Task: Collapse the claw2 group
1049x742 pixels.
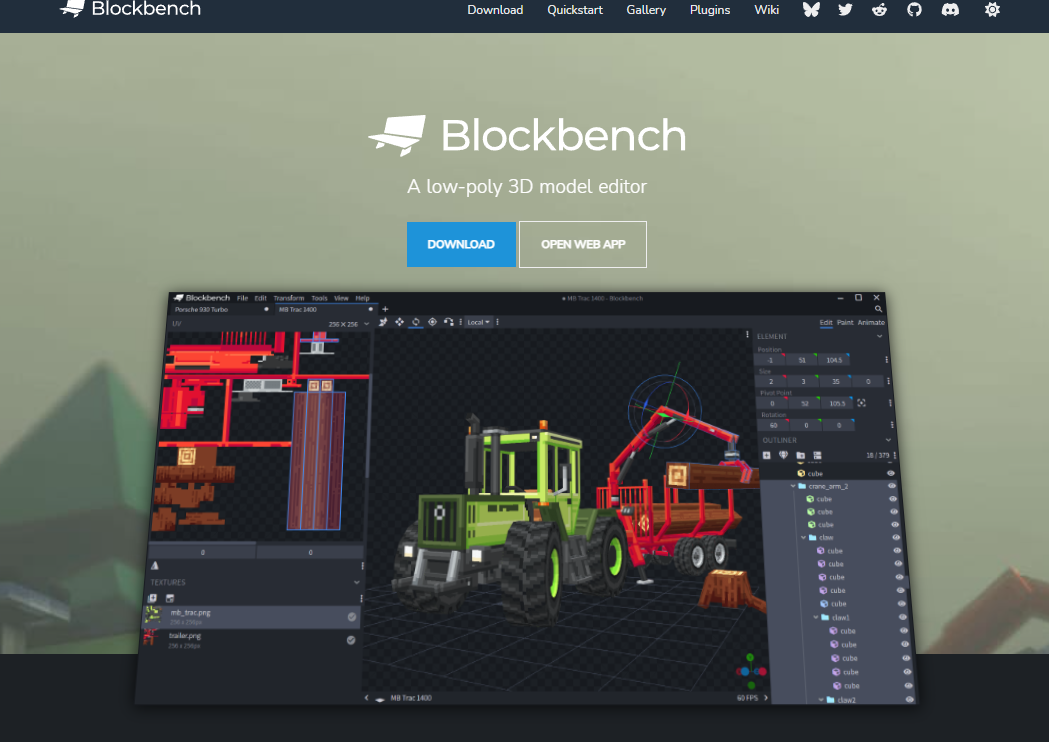Action: pos(821,700)
